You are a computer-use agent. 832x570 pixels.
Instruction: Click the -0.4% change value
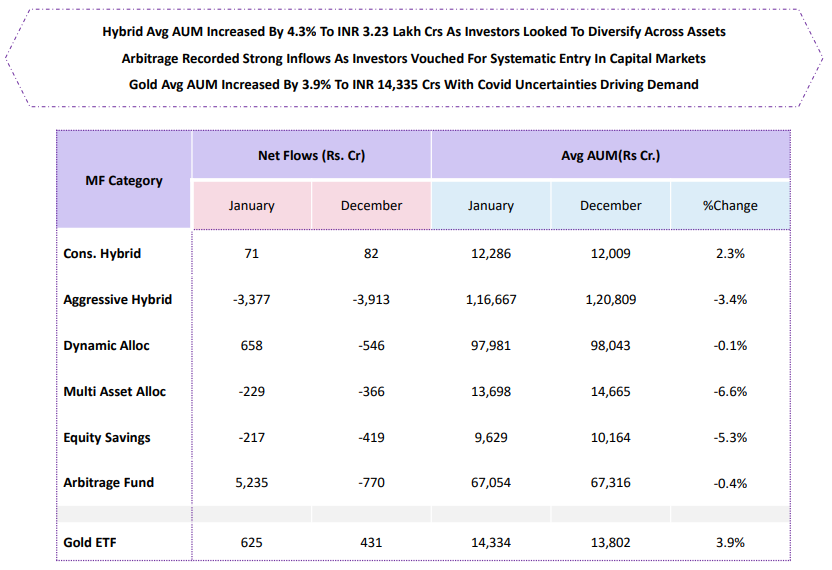[730, 483]
